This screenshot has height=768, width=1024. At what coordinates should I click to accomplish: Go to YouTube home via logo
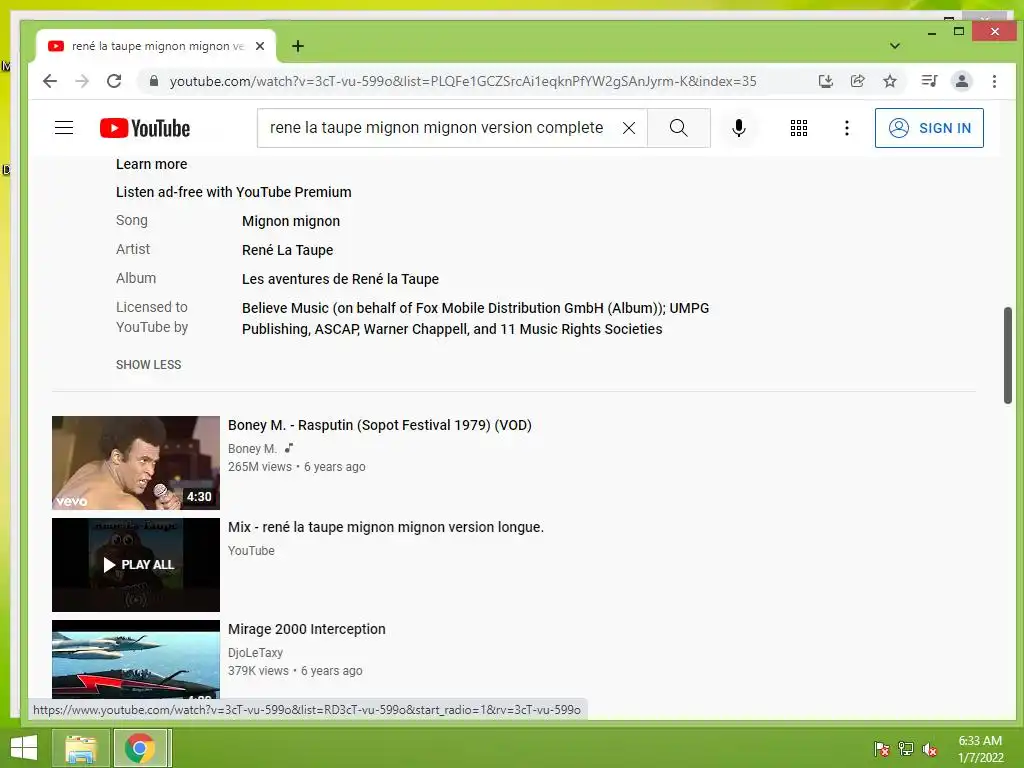pyautogui.click(x=145, y=128)
